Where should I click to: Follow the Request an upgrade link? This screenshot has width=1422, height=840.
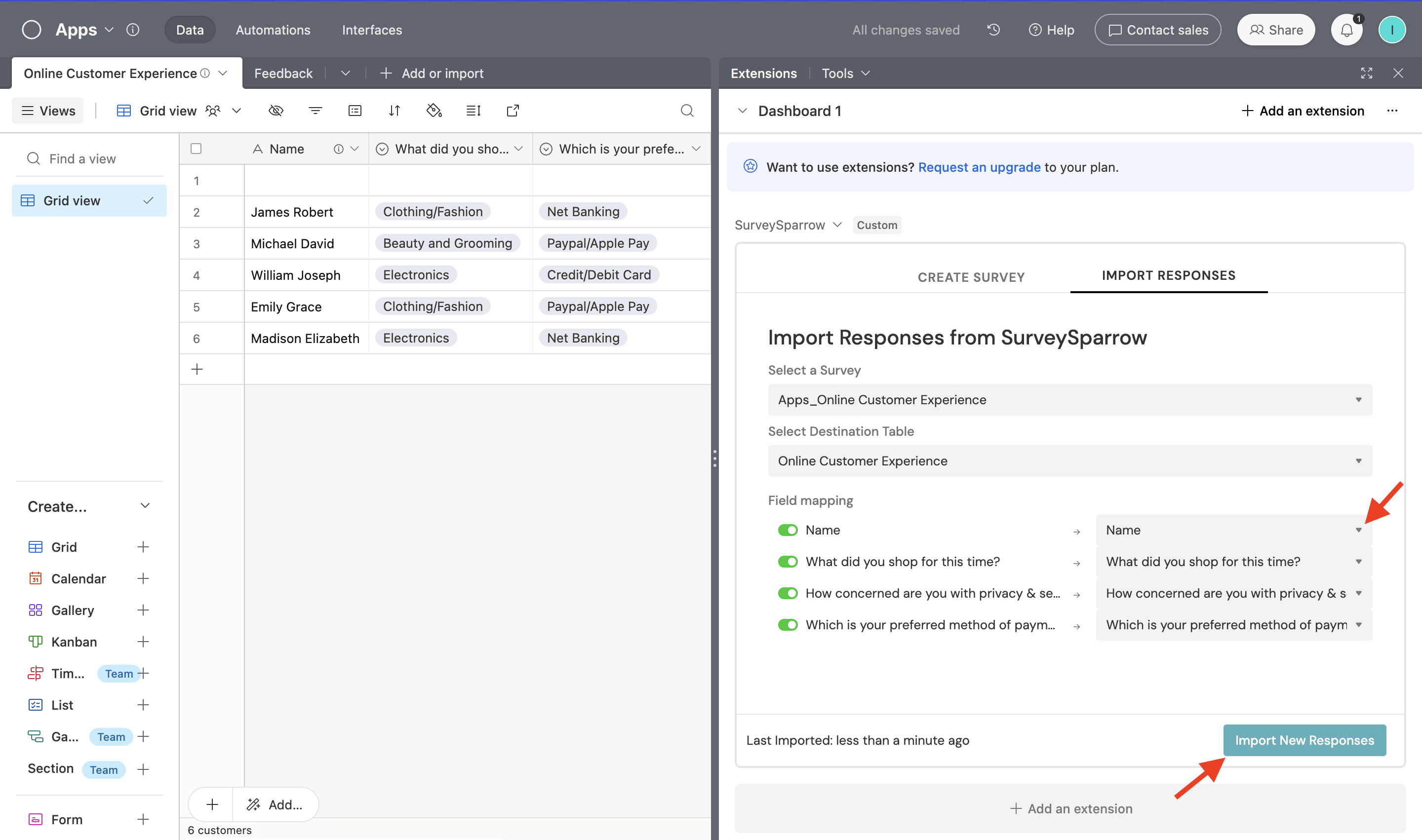click(x=979, y=167)
